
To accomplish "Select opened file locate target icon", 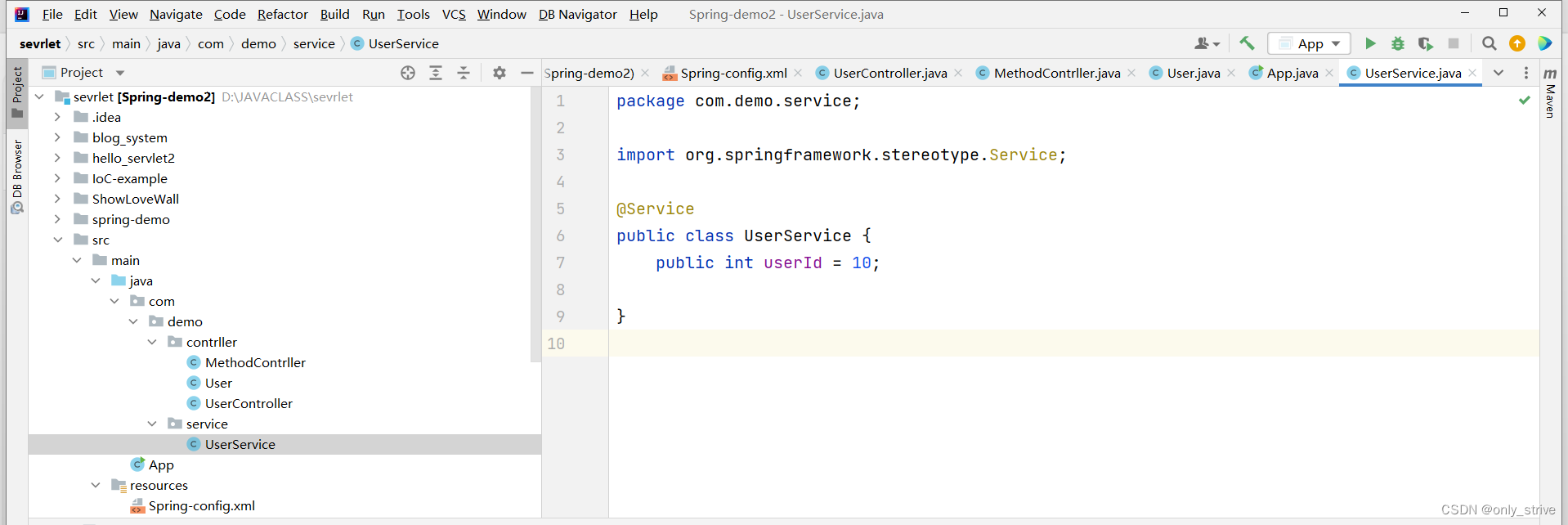I will point(408,73).
